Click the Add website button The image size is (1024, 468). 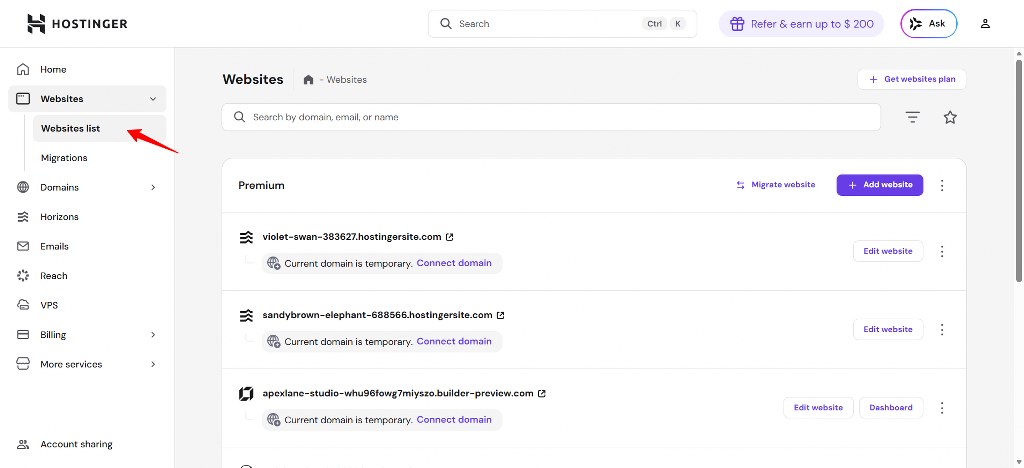880,185
